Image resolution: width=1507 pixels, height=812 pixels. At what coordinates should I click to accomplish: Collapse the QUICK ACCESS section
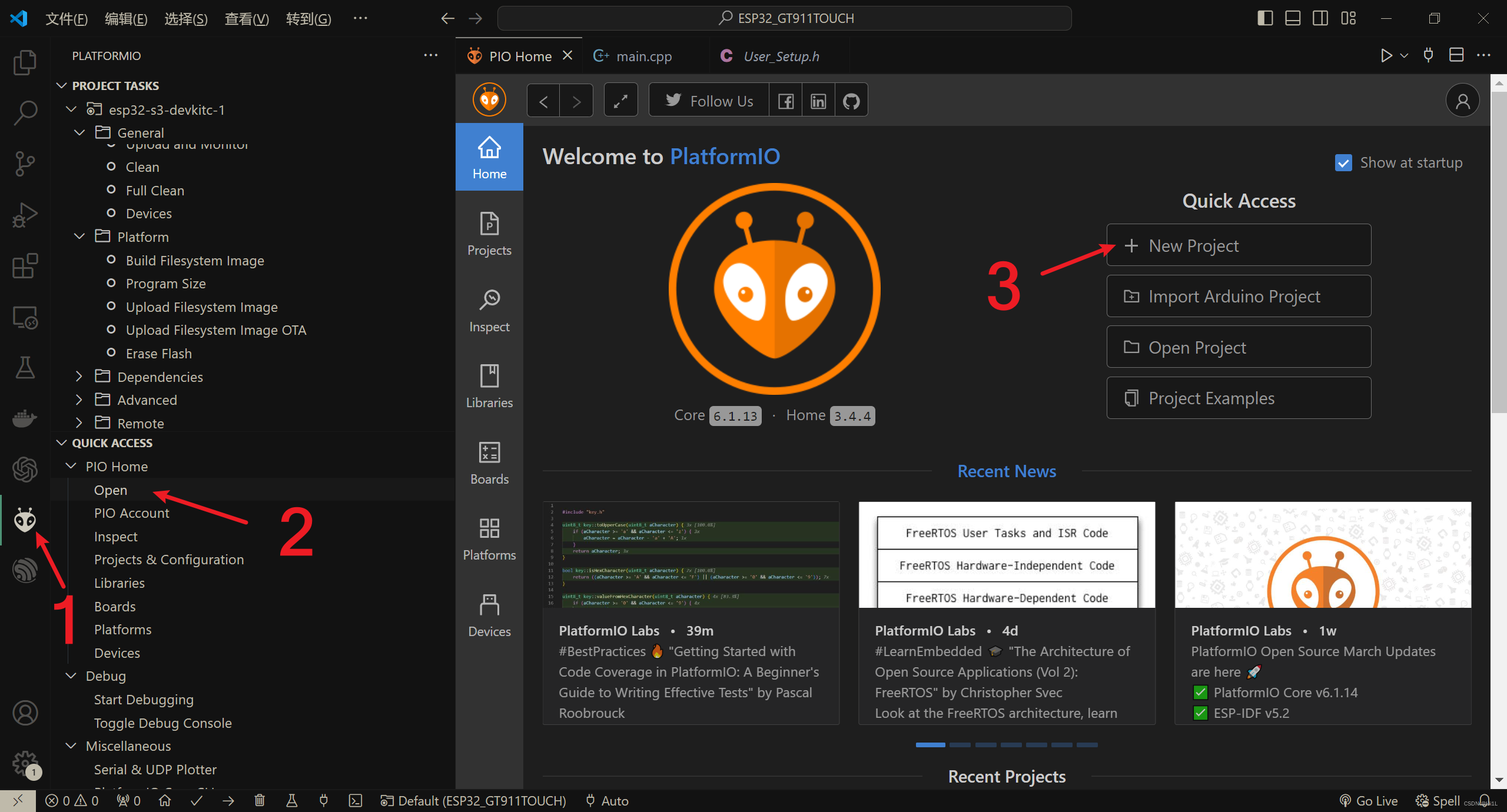61,442
